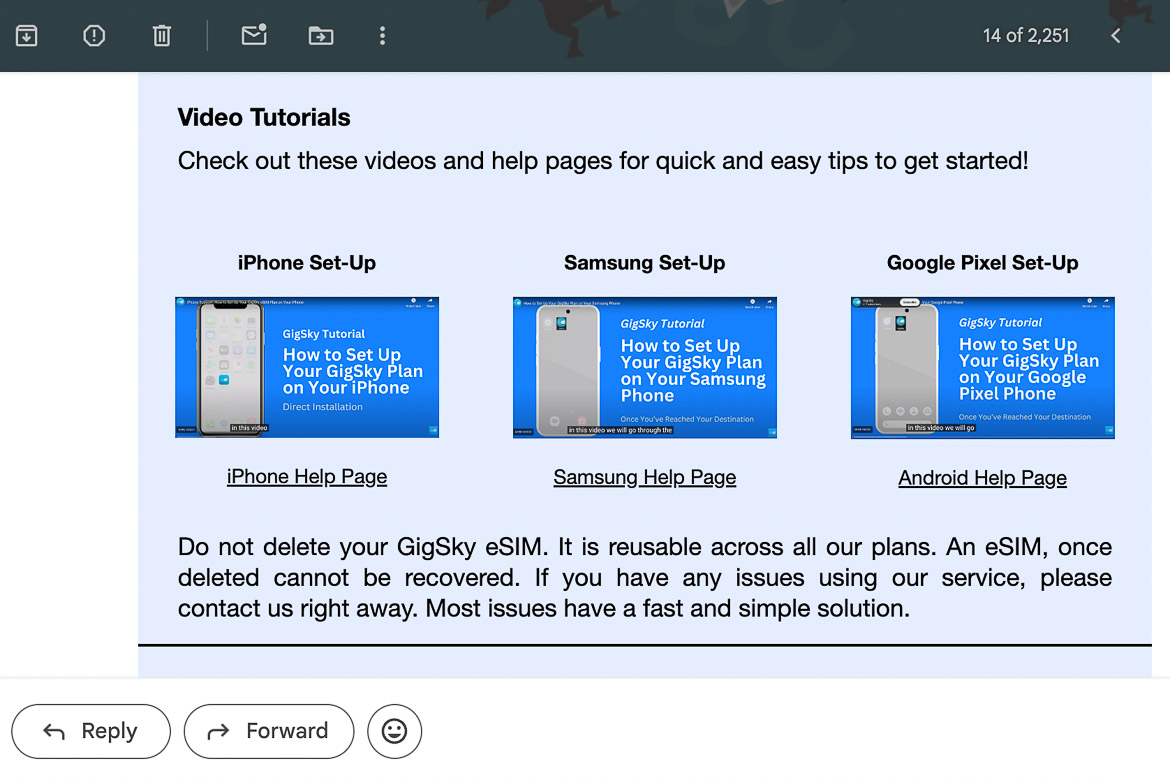This screenshot has width=1170, height=780.
Task: Select the smiley face reaction button
Action: pyautogui.click(x=394, y=731)
